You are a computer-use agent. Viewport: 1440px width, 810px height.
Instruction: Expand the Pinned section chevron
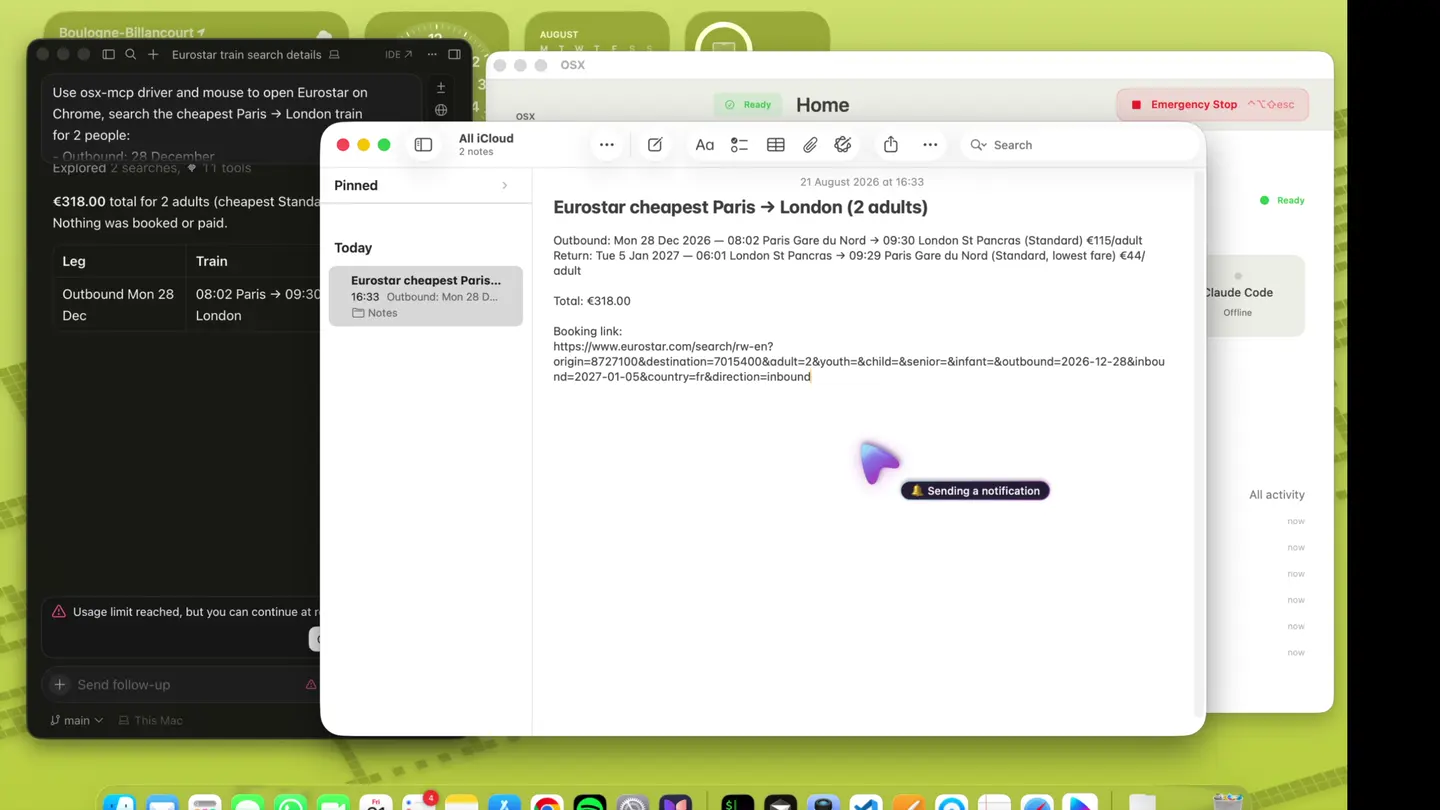point(505,186)
